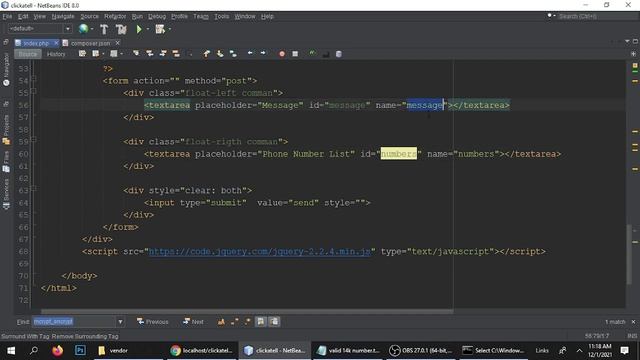Viewport: 640px width, 360px height.
Task: Collapse code fold at line 59 div
Action: coord(34,140)
